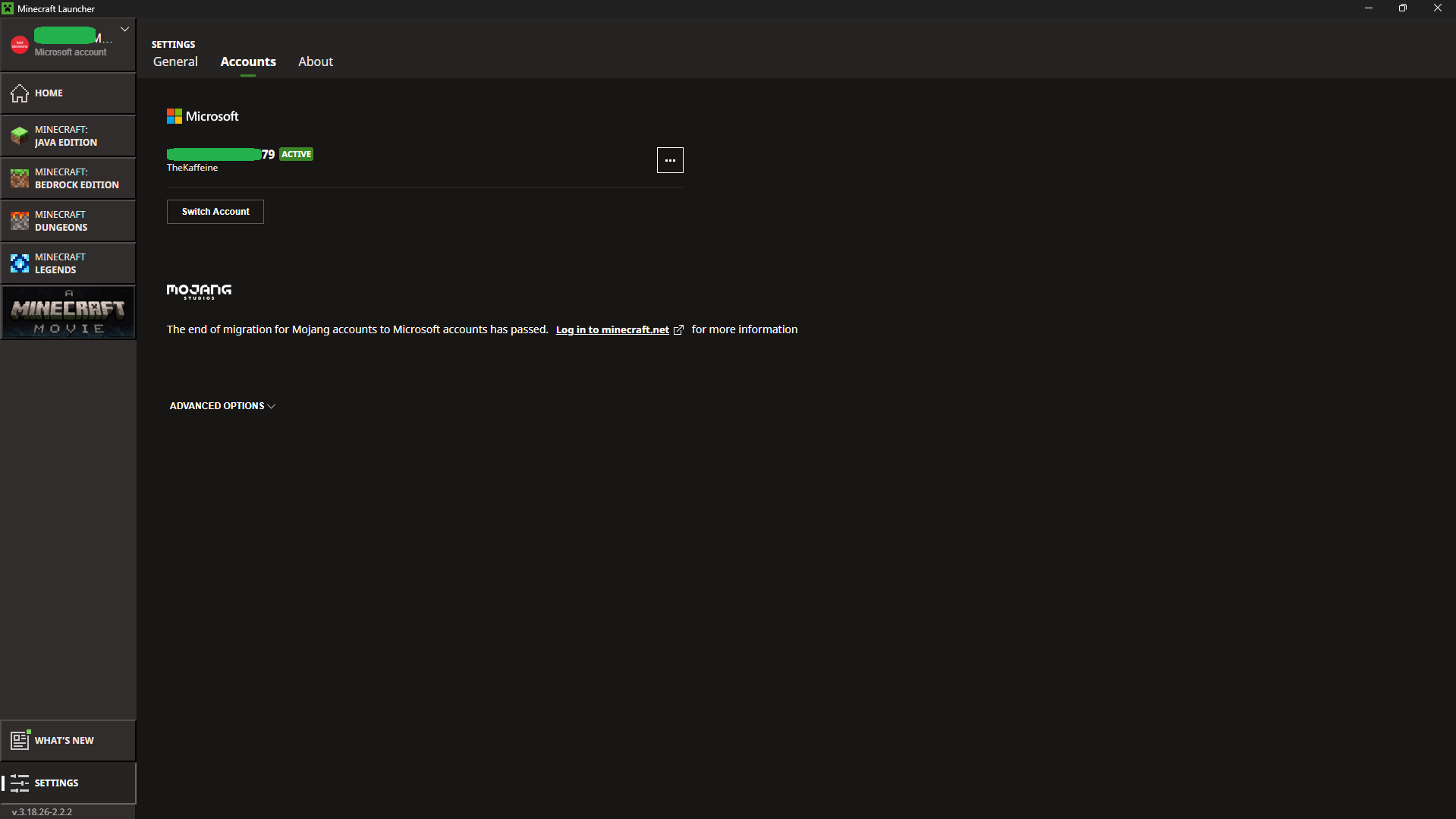Follow the Log in to minecraft.net link
The width and height of the screenshot is (1456, 819).
coord(612,329)
